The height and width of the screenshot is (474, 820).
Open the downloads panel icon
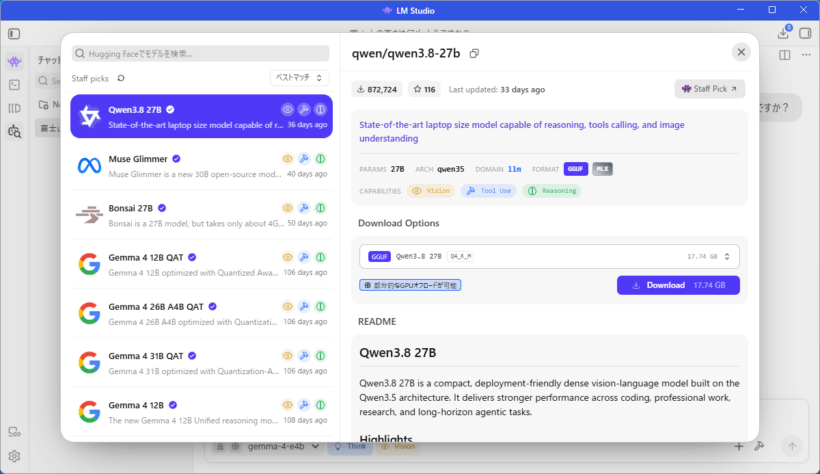coord(783,33)
